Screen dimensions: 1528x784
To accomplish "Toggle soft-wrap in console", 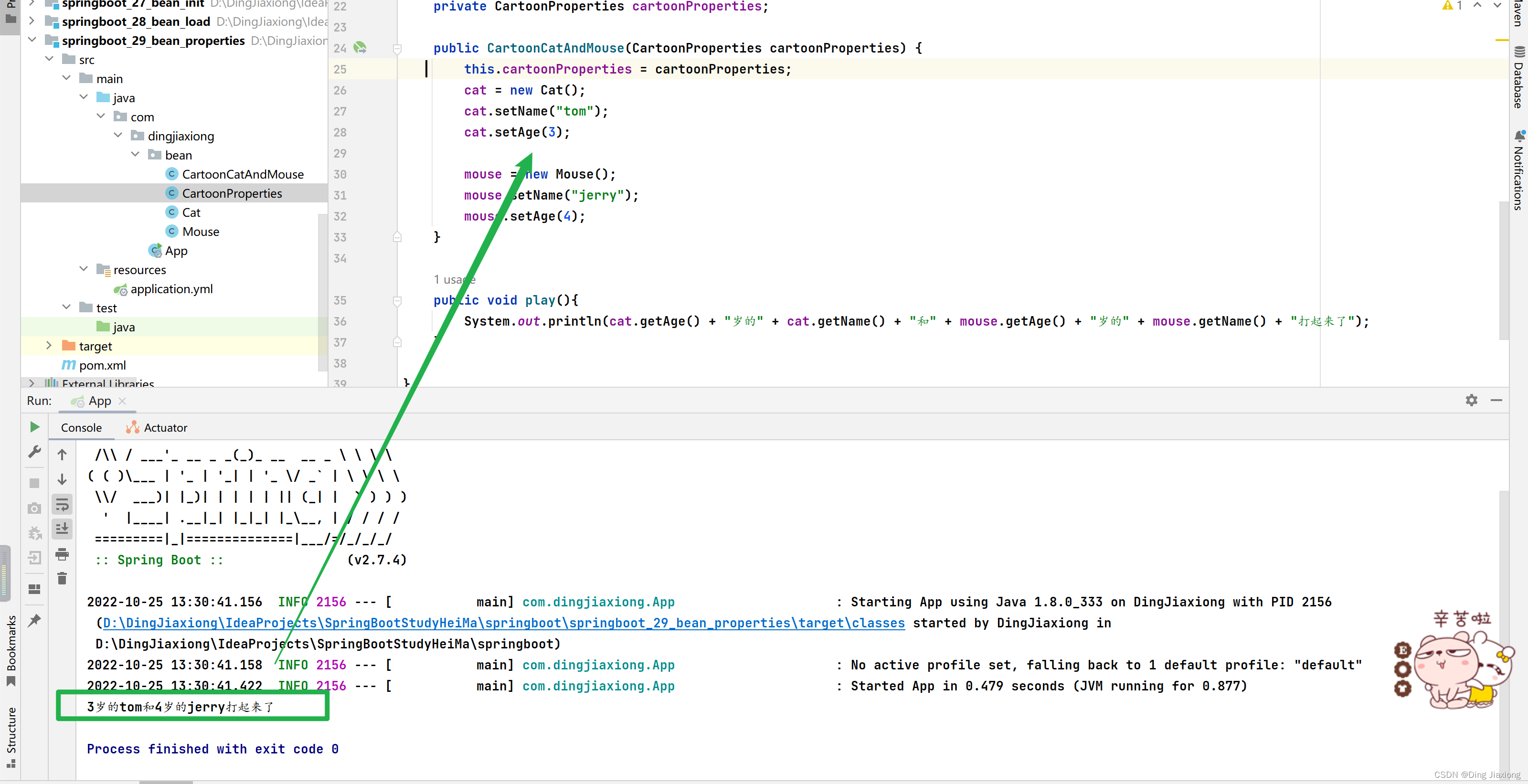I will (62, 505).
